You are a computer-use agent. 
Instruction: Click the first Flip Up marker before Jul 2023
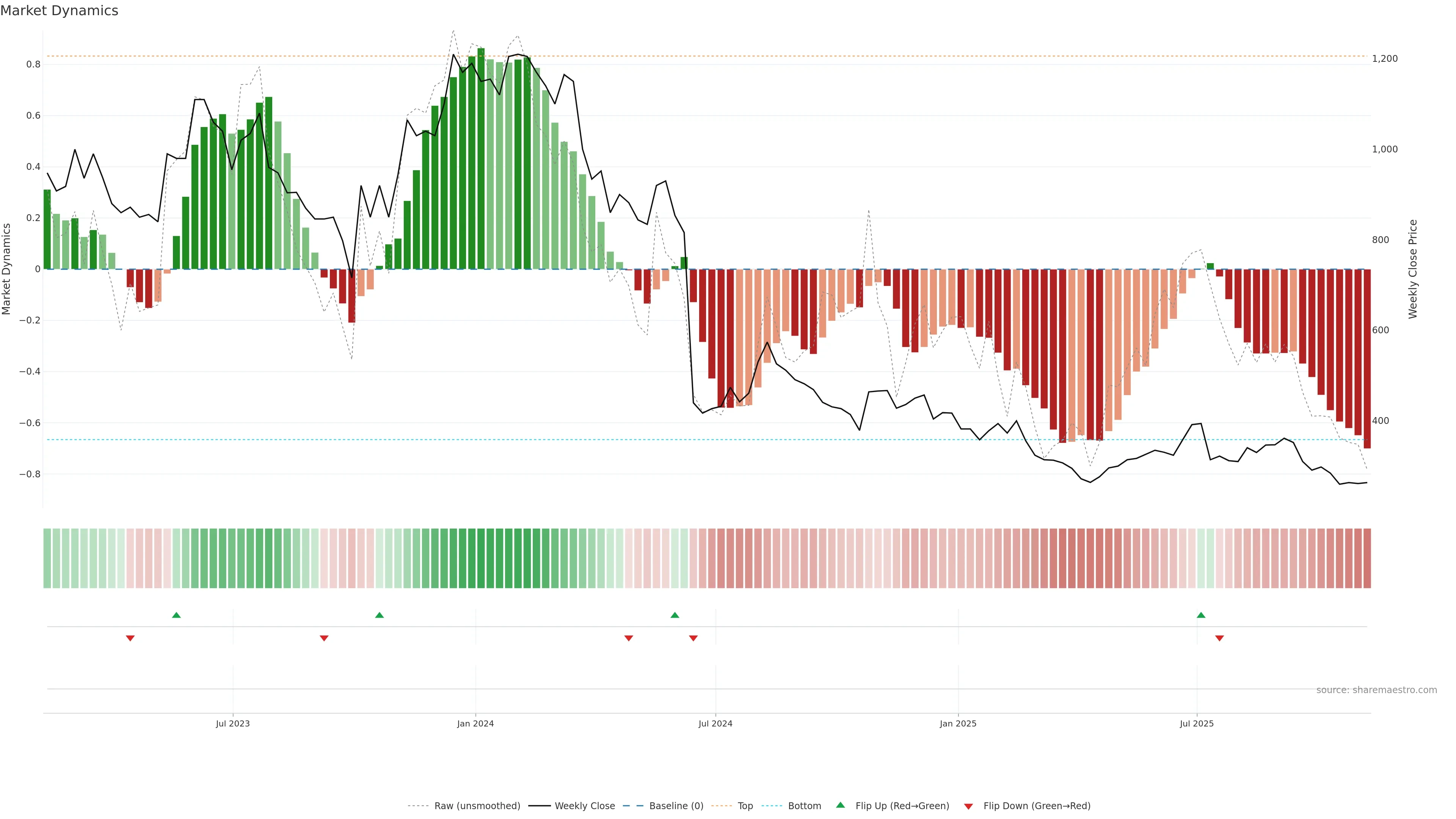point(176,615)
